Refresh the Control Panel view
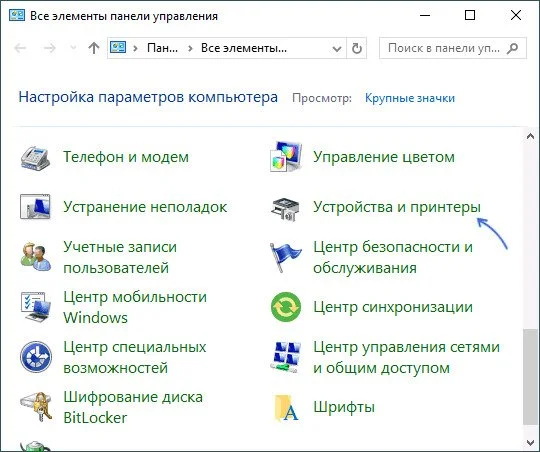540x452 pixels. 357,48
